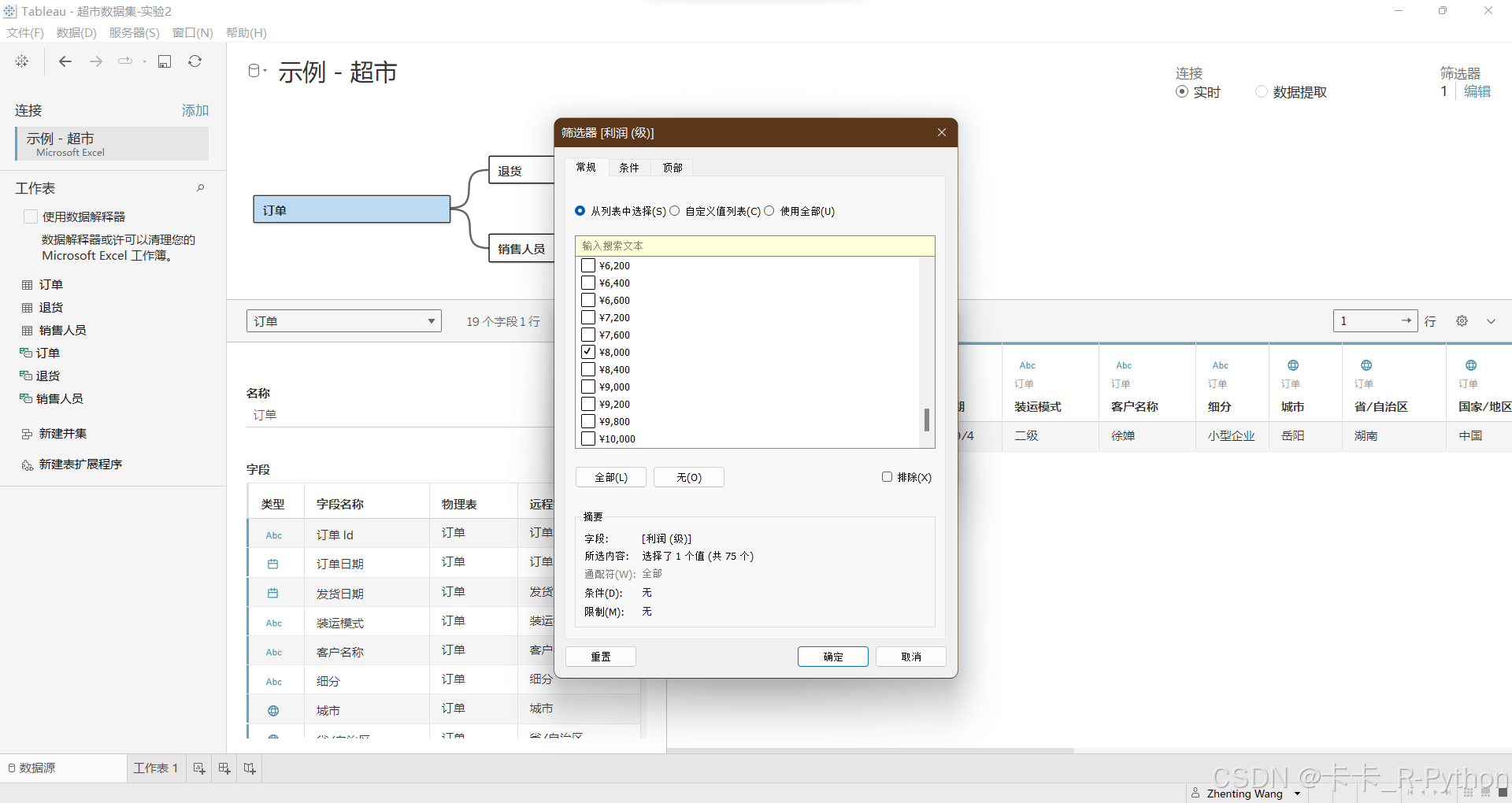Check the ¥10,000 value checkbox

coord(588,439)
